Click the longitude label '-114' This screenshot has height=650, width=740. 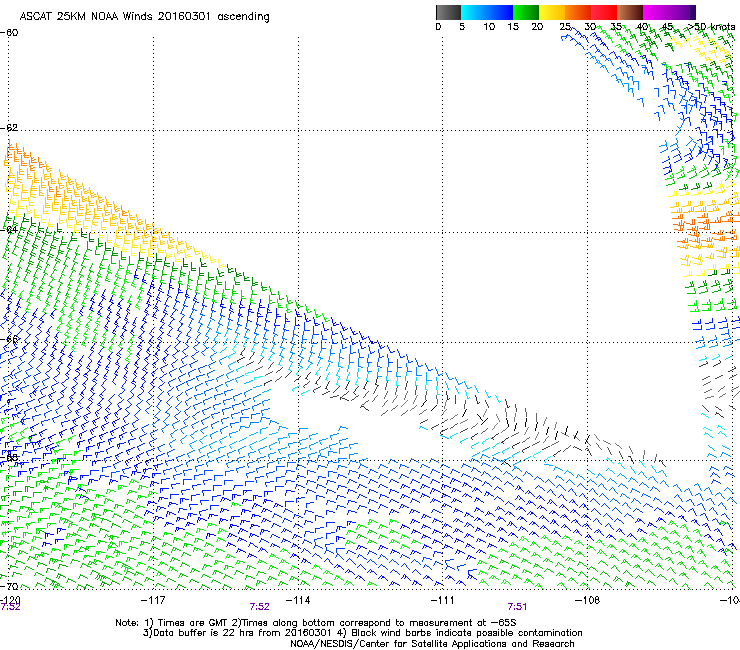[x=298, y=600]
